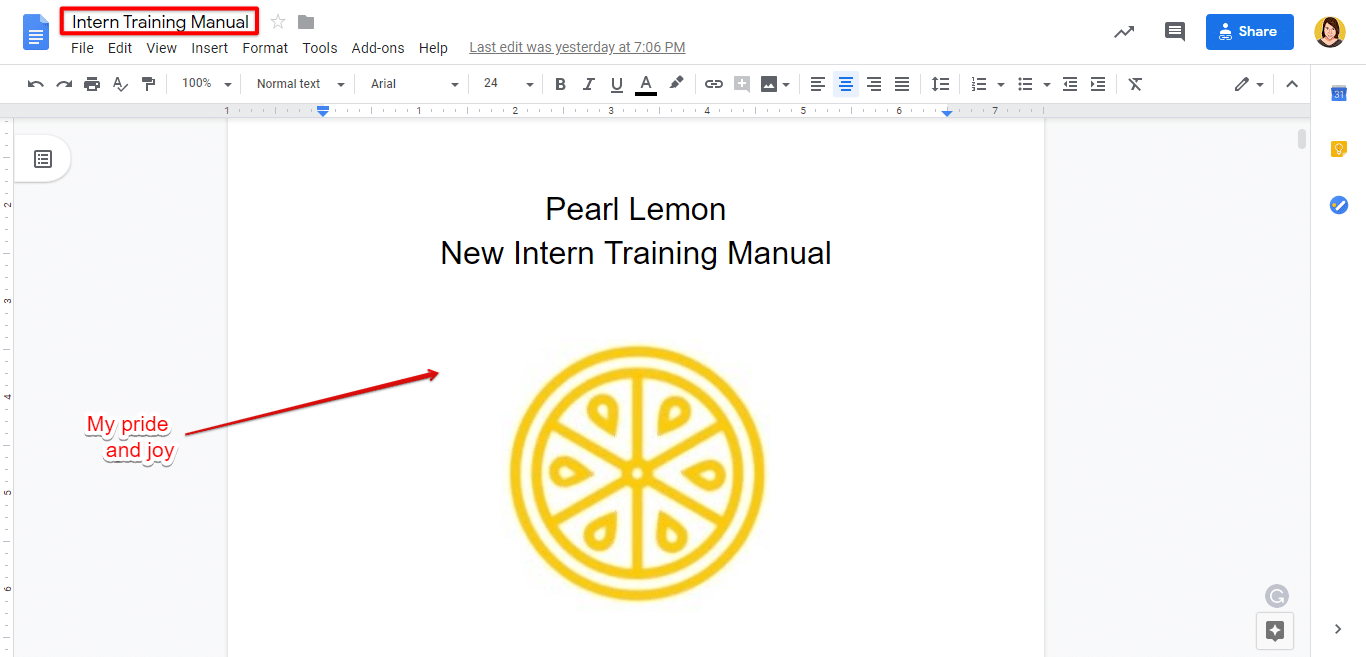
Task: Toggle bold formatting
Action: click(560, 84)
